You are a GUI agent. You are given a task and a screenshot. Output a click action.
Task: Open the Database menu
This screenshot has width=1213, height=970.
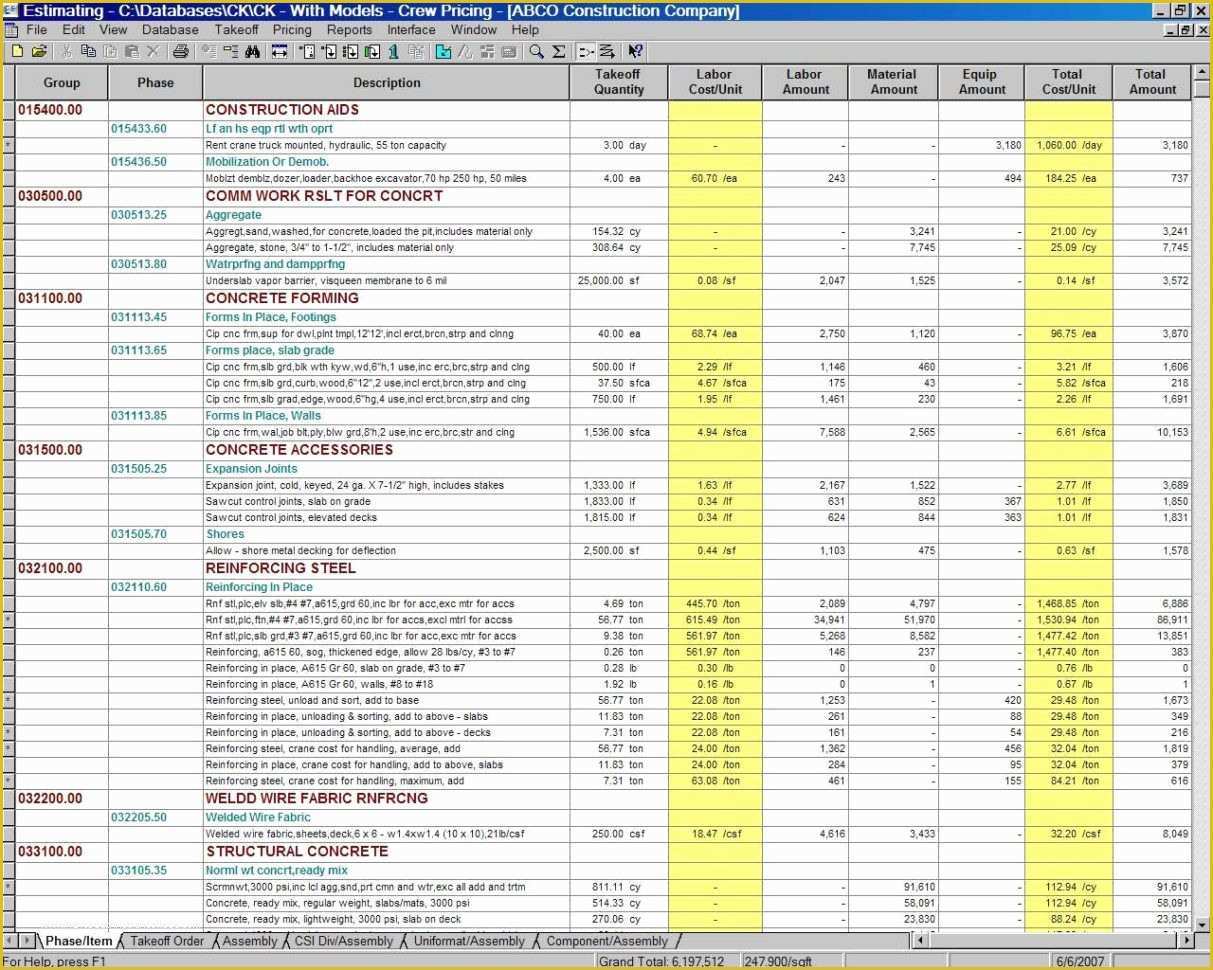170,30
